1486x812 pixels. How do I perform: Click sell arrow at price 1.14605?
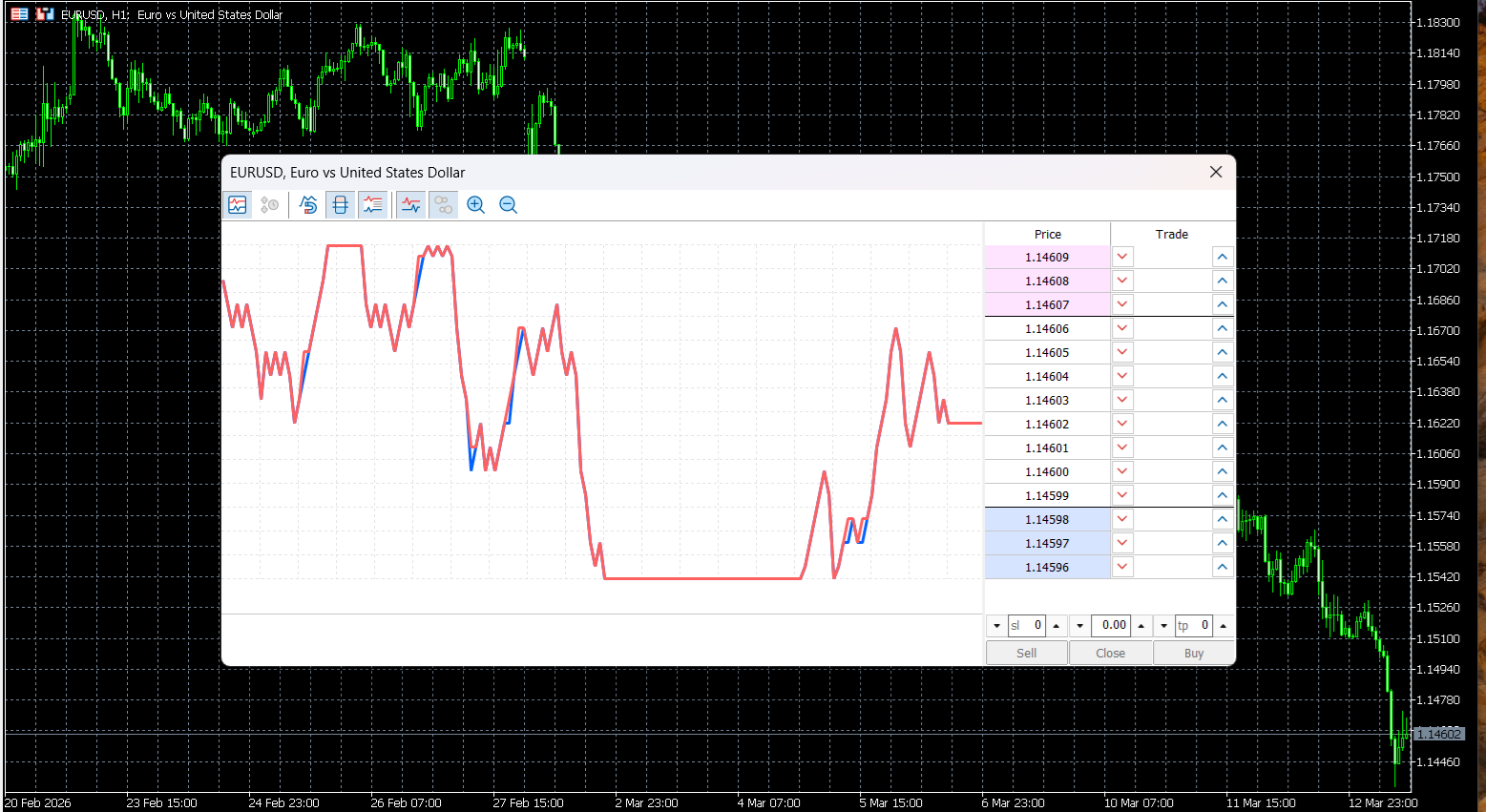point(1122,352)
